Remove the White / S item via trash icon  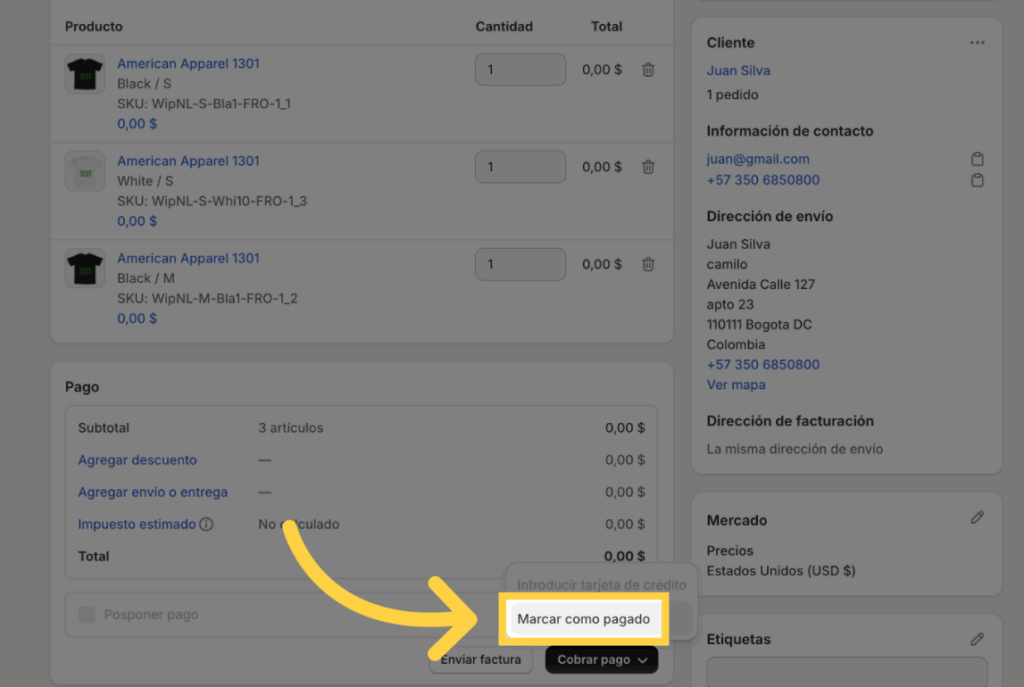pos(648,167)
